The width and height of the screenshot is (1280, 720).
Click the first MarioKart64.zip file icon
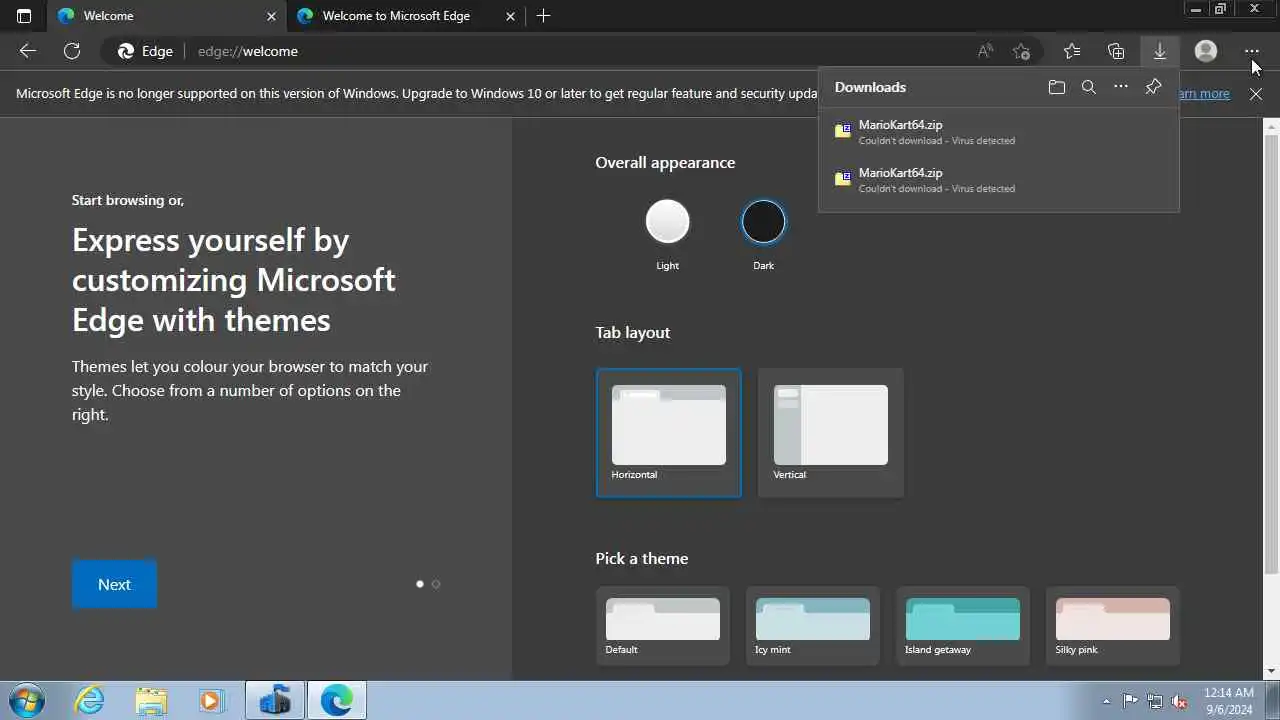[x=843, y=131]
